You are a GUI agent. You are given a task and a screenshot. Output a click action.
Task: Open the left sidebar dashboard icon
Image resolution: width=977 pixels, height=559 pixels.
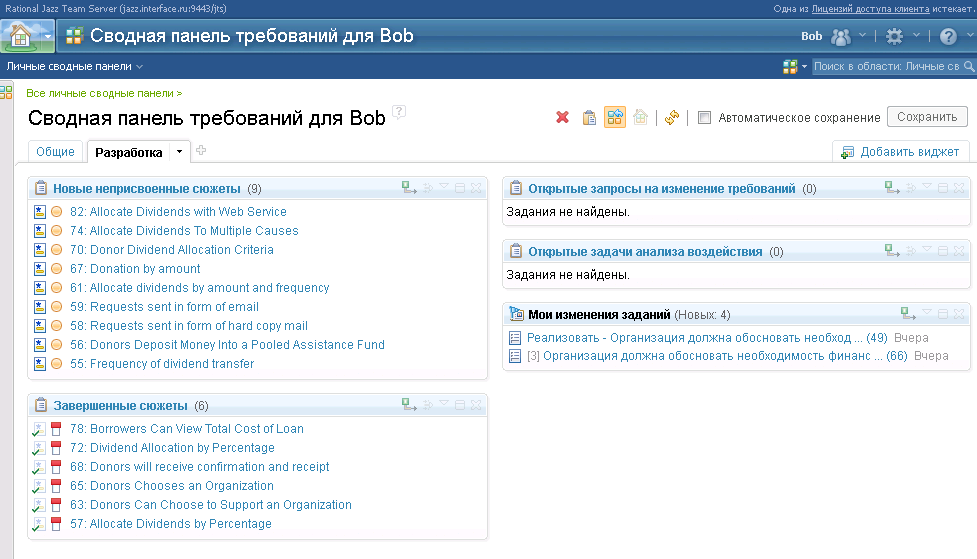point(6,93)
